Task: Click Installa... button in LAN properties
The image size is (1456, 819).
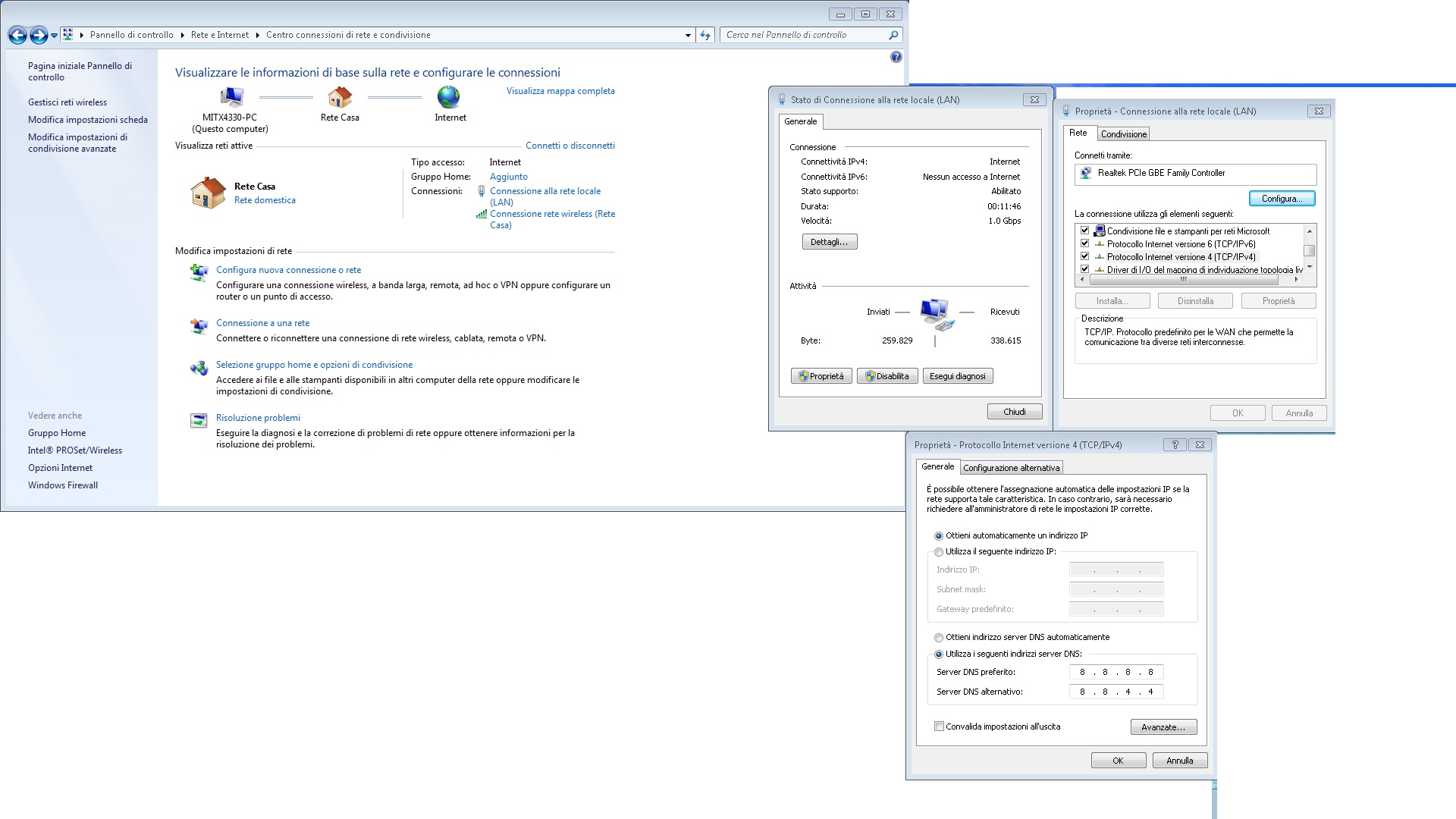Action: pyautogui.click(x=1112, y=301)
